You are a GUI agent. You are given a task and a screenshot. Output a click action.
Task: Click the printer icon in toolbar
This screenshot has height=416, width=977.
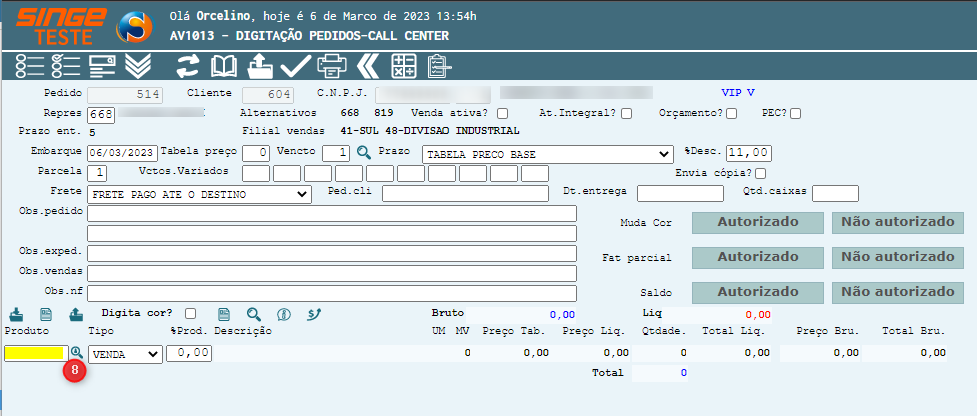tap(331, 66)
